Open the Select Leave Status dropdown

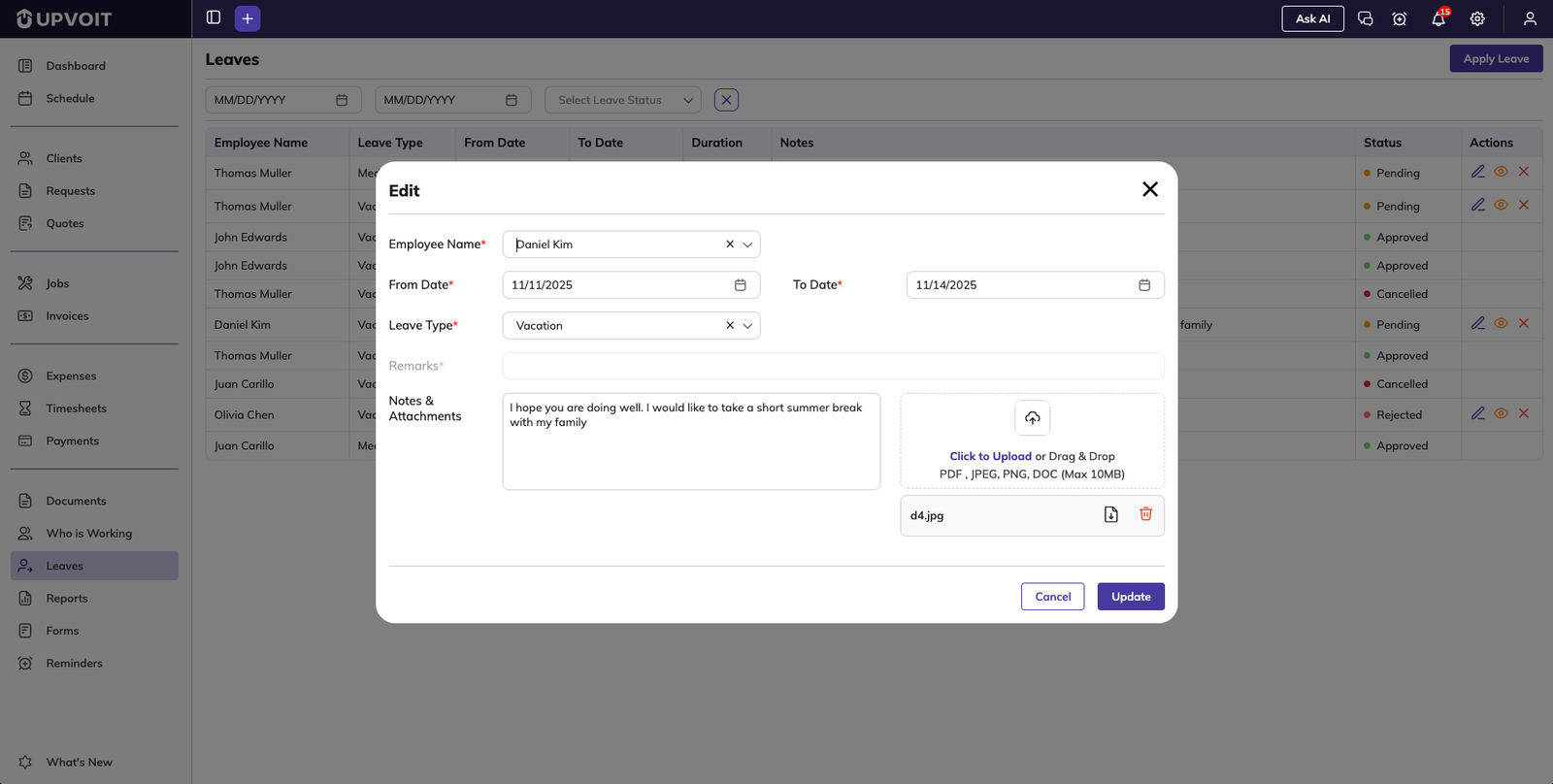[623, 100]
